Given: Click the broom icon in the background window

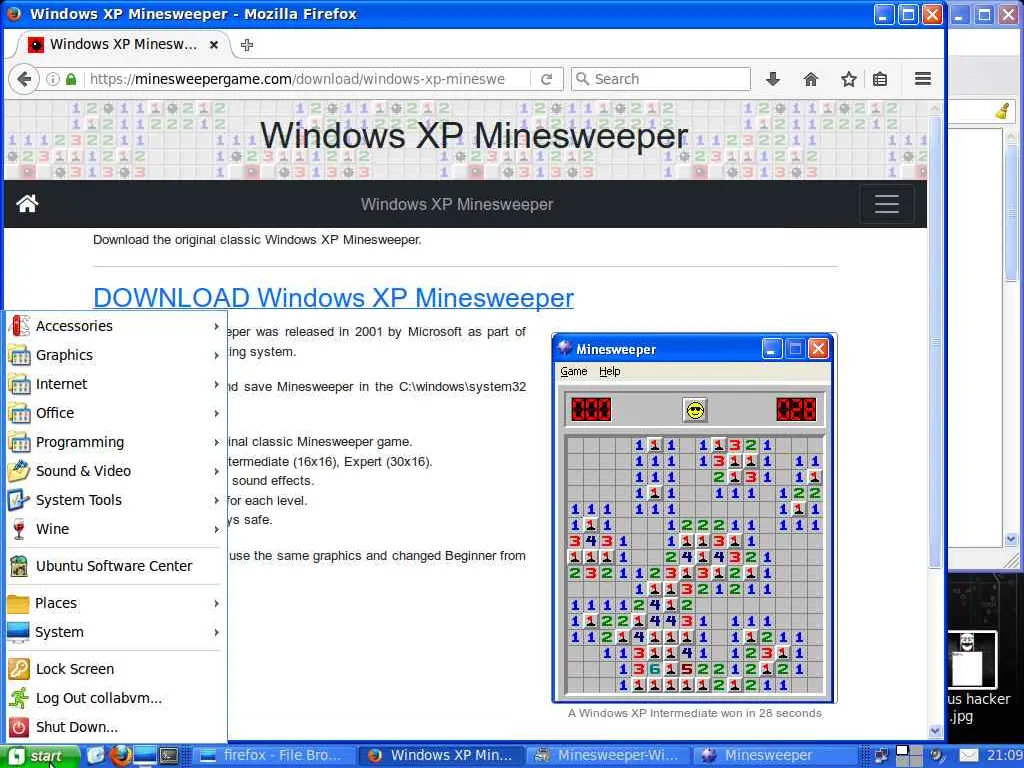Looking at the screenshot, I should pos(1003,112).
